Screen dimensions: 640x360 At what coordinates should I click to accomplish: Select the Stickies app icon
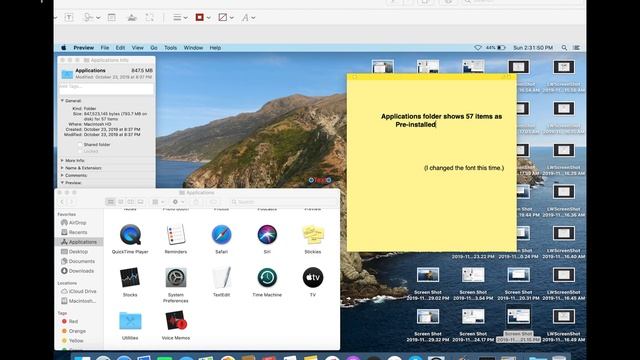tap(313, 235)
